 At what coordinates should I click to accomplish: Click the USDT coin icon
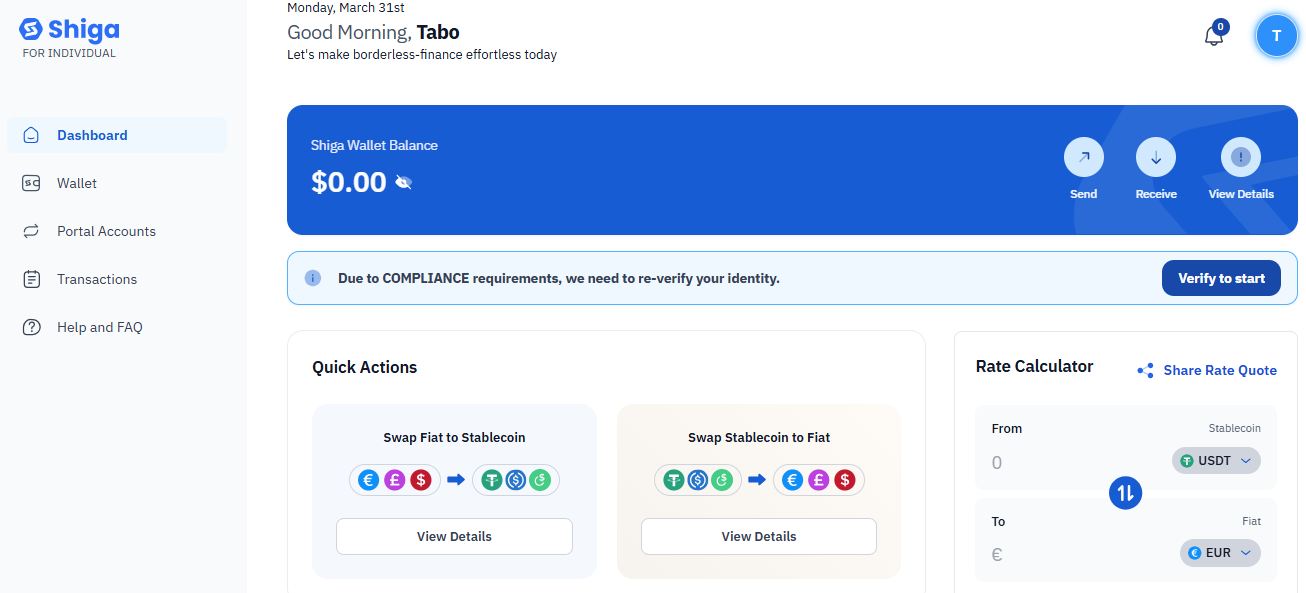pyautogui.click(x=1187, y=461)
